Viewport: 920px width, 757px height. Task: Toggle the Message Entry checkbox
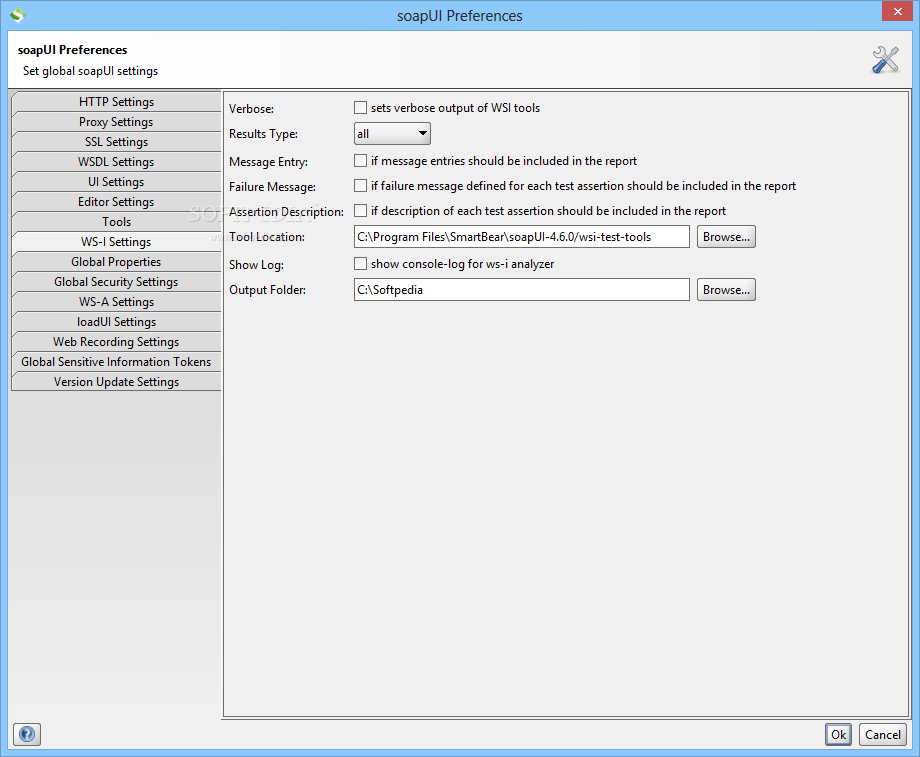[x=360, y=160]
